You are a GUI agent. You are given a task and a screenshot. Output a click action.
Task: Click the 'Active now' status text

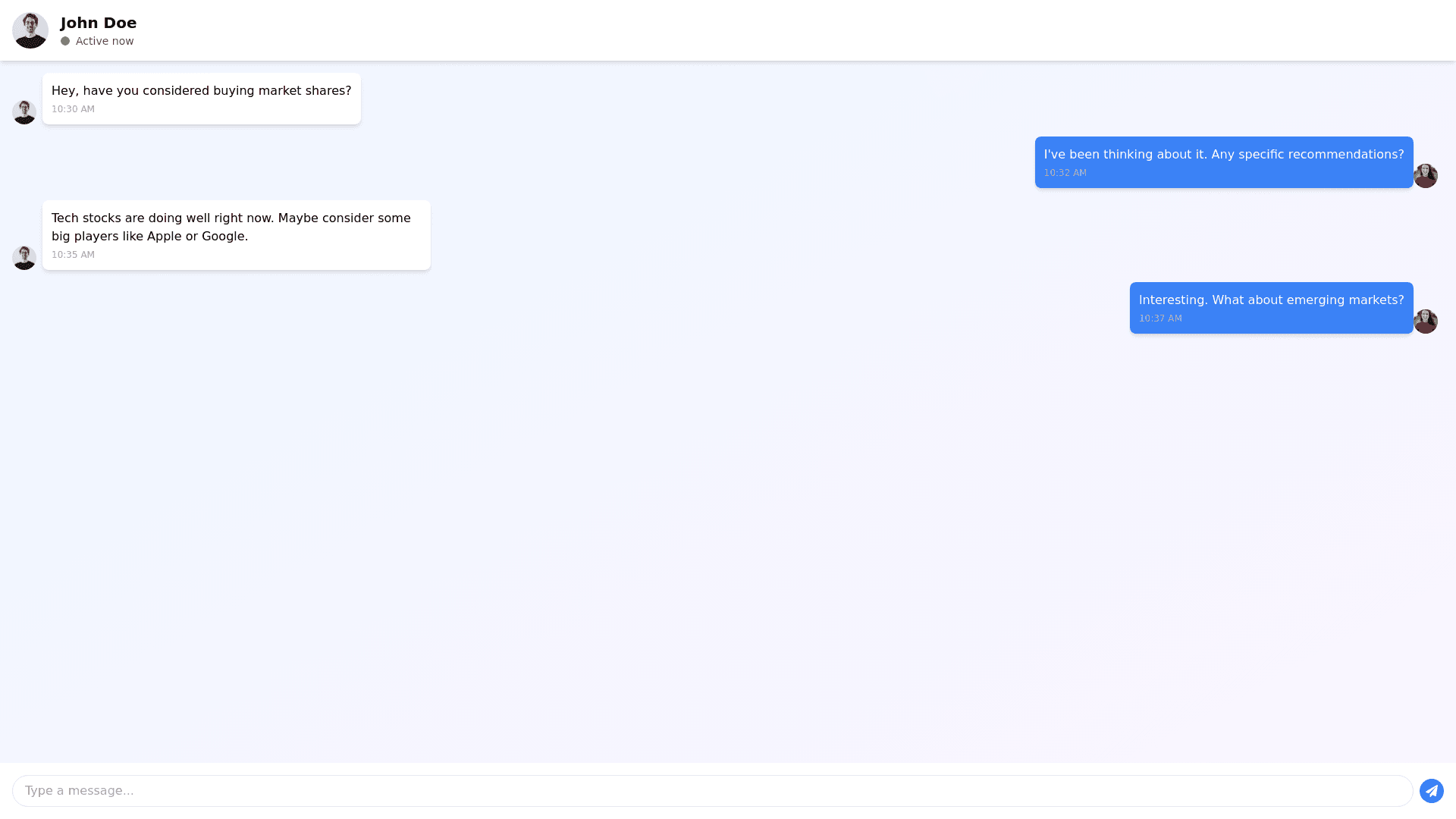tap(105, 41)
